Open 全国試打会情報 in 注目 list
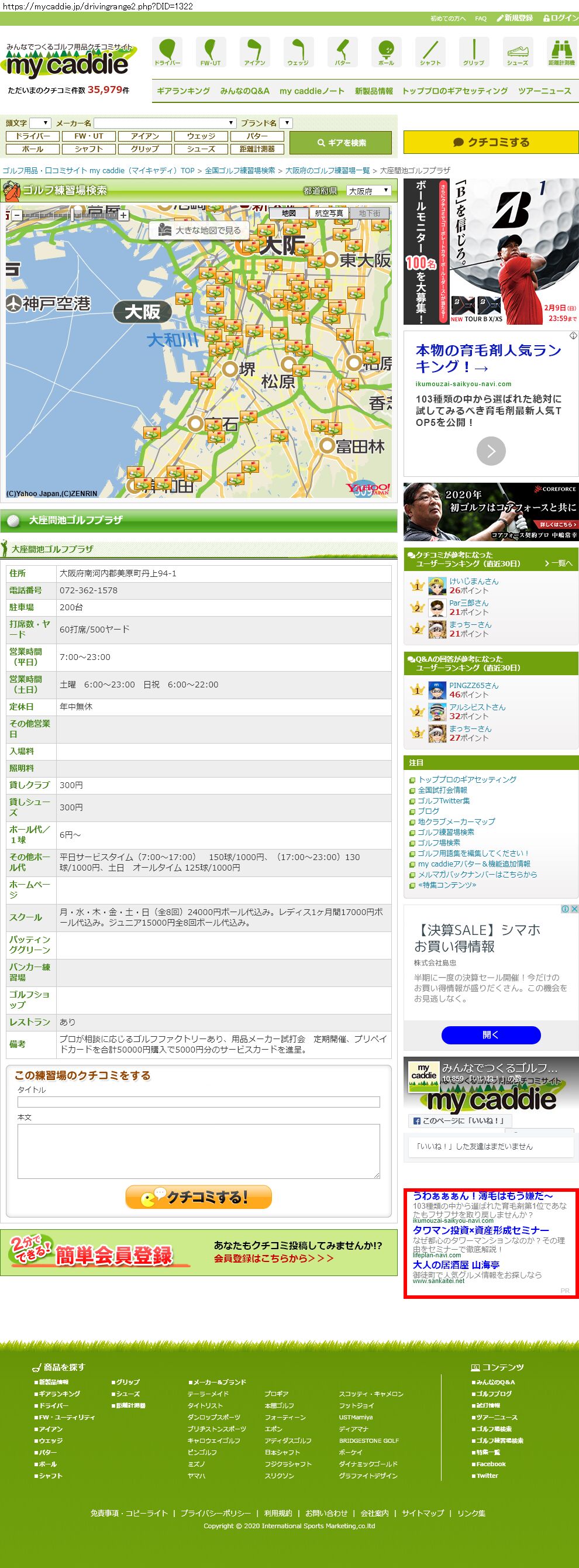Image resolution: width=579 pixels, height=1568 pixels. tap(442, 790)
